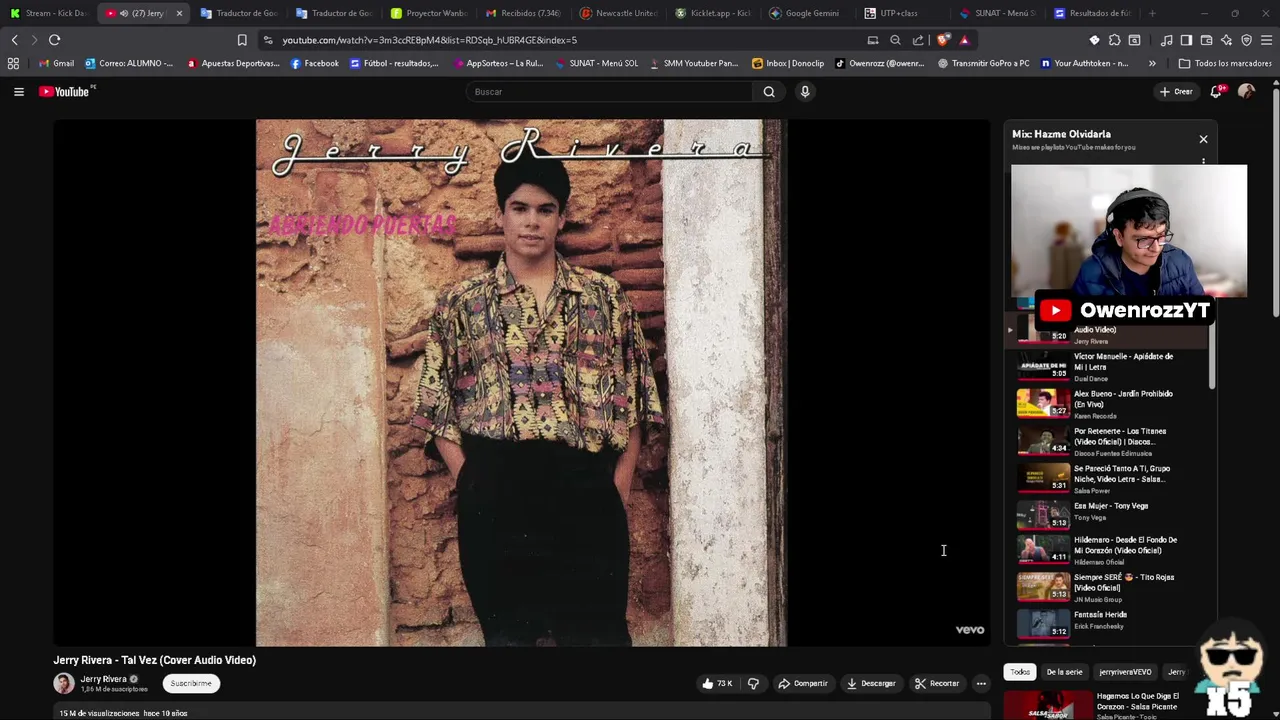Image resolution: width=1280 pixels, height=720 pixels.
Task: Toggle the browser sidebar panel
Action: [1186, 40]
